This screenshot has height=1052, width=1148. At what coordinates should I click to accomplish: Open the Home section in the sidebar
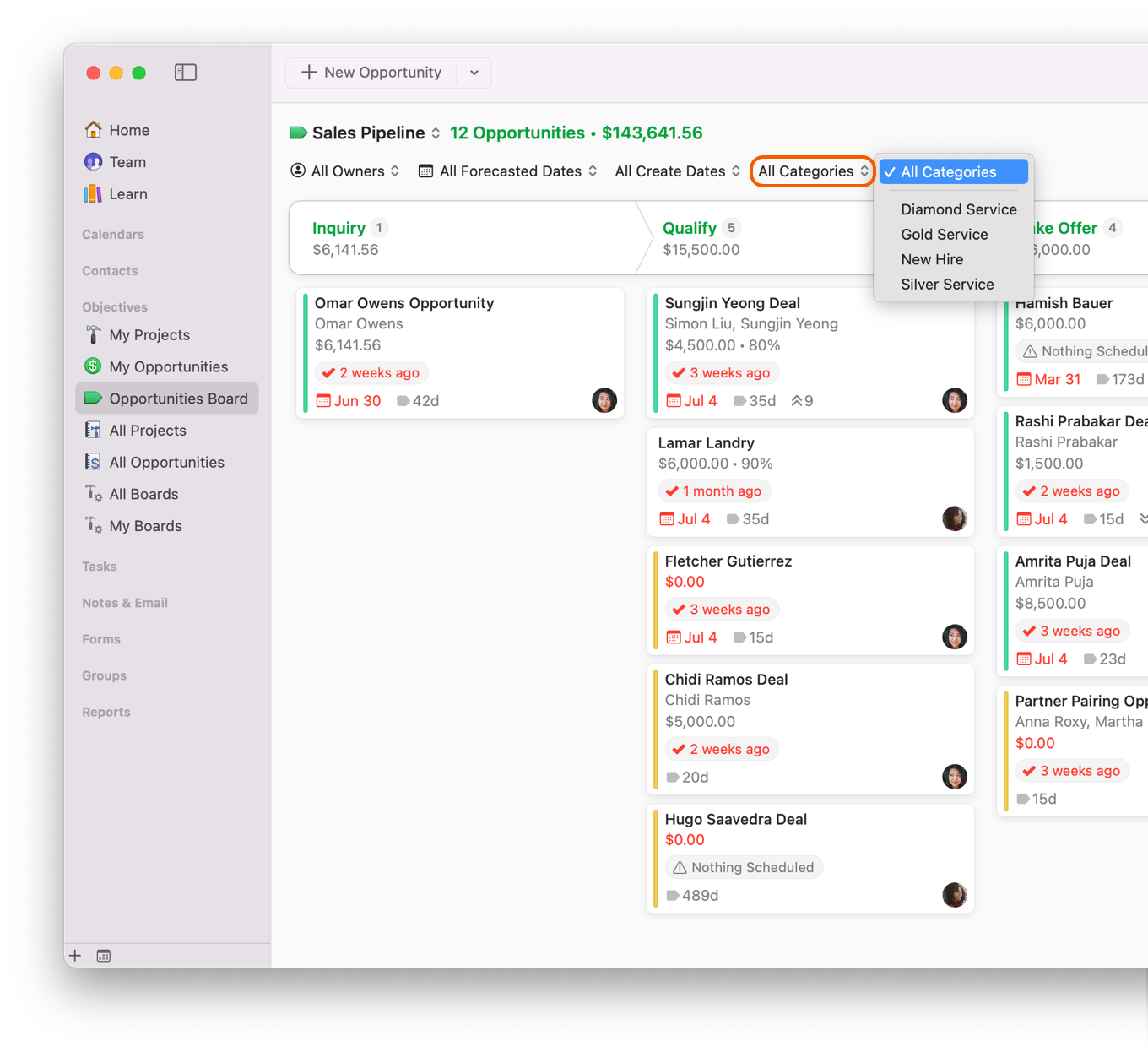coord(128,130)
